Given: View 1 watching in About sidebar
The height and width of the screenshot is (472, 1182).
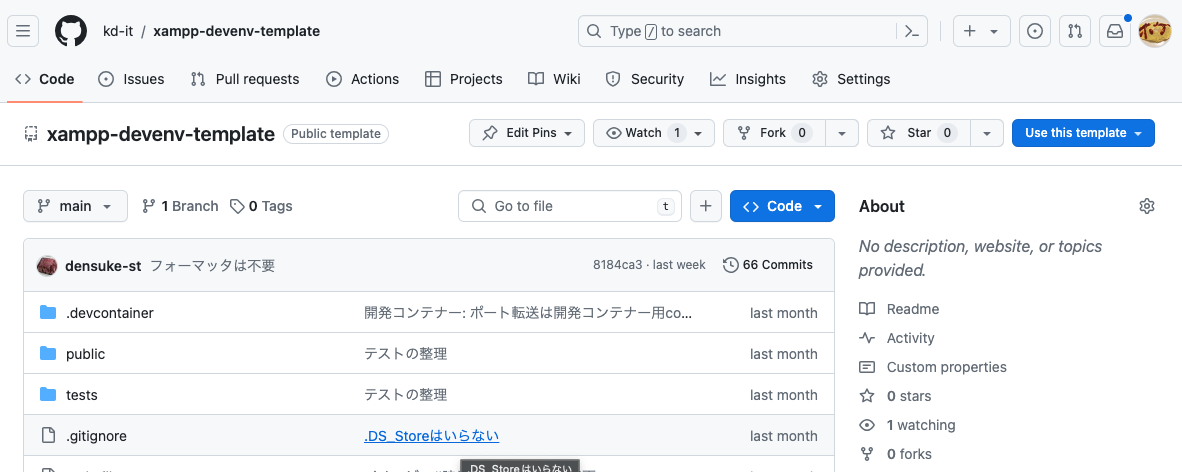Looking at the screenshot, I should pos(908,425).
